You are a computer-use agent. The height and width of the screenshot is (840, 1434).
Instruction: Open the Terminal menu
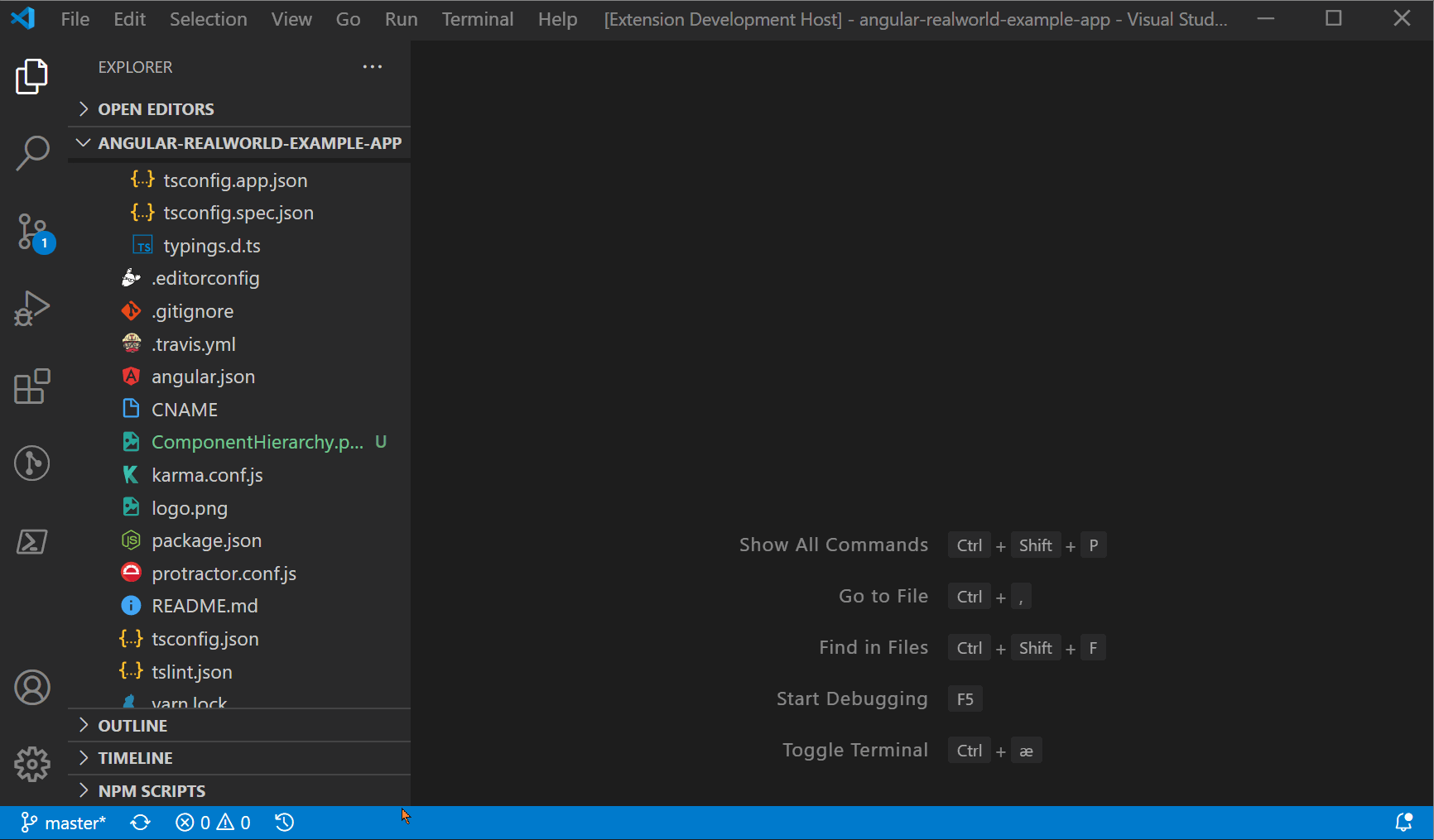point(478,19)
